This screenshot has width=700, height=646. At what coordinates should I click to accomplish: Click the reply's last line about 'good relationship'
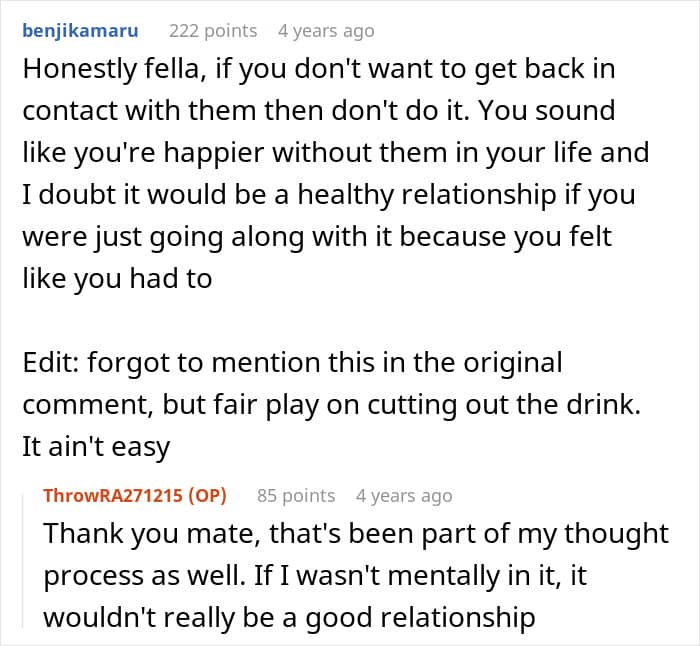[288, 618]
